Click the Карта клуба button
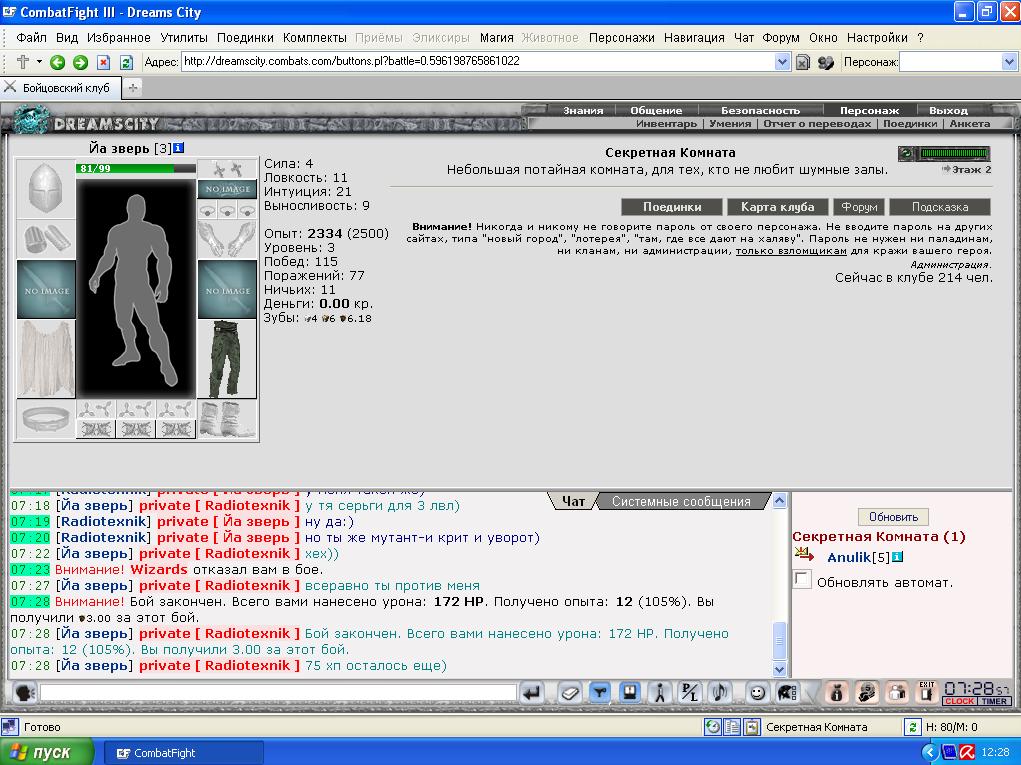Image resolution: width=1021 pixels, height=765 pixels. click(x=777, y=207)
